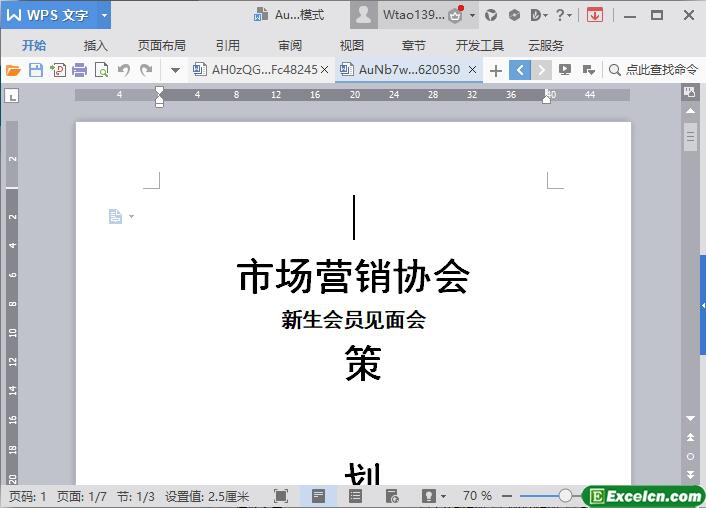706x508 pixels.
Task: Click the next page double-down arrow icon
Action: (x=690, y=474)
